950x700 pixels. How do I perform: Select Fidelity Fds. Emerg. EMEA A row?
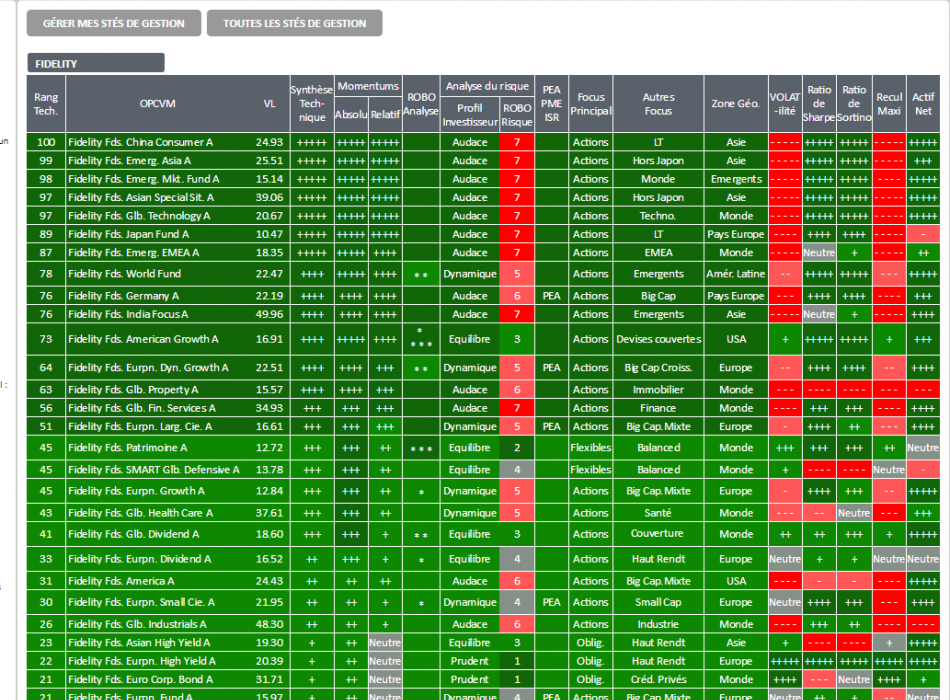[x=483, y=253]
